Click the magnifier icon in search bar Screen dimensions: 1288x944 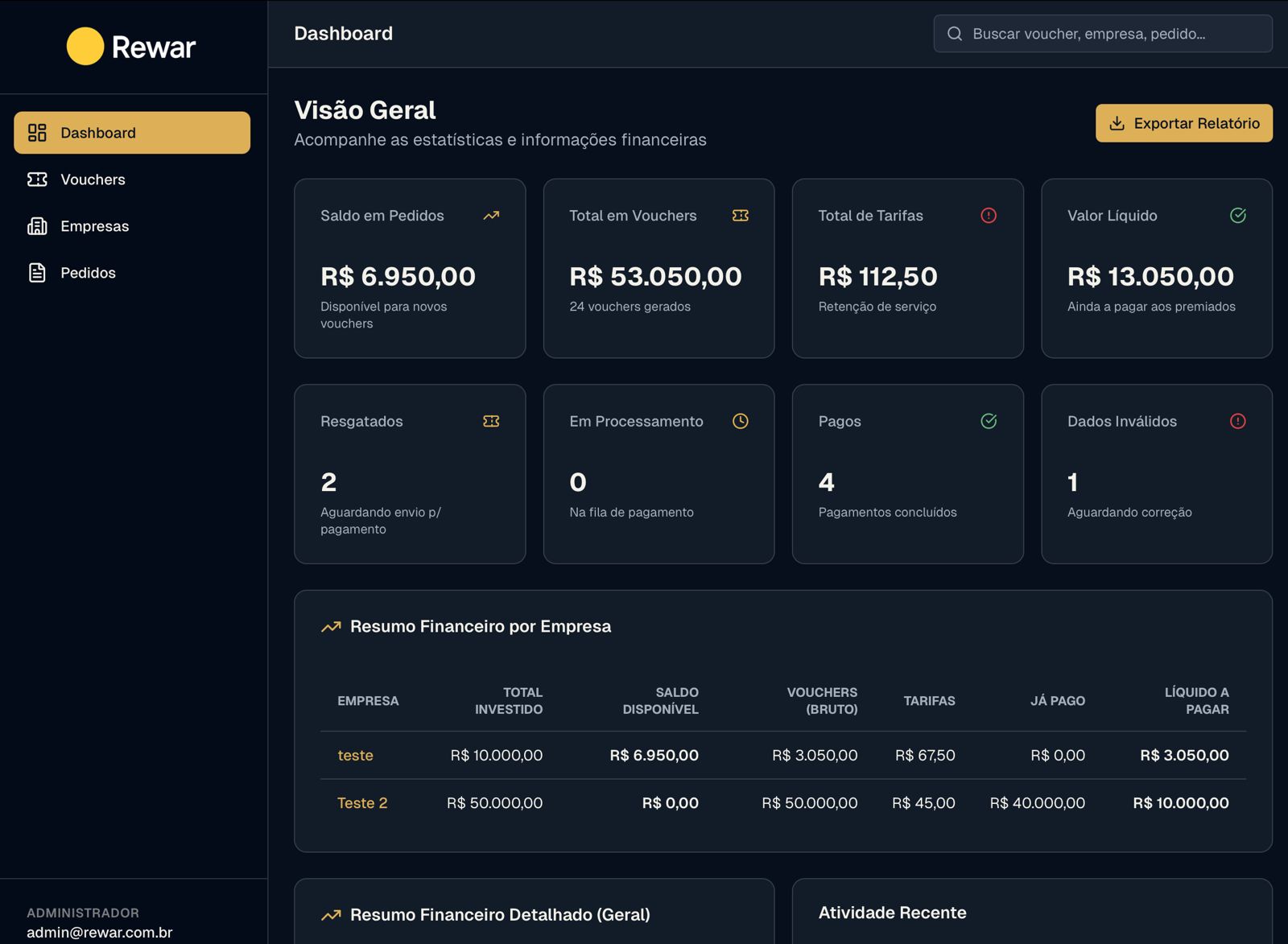955,34
